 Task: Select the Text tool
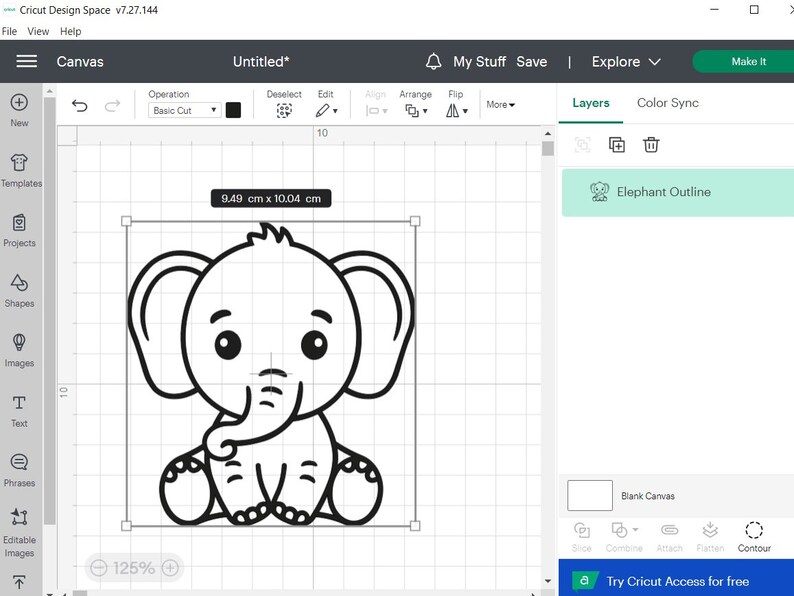[x=19, y=411]
